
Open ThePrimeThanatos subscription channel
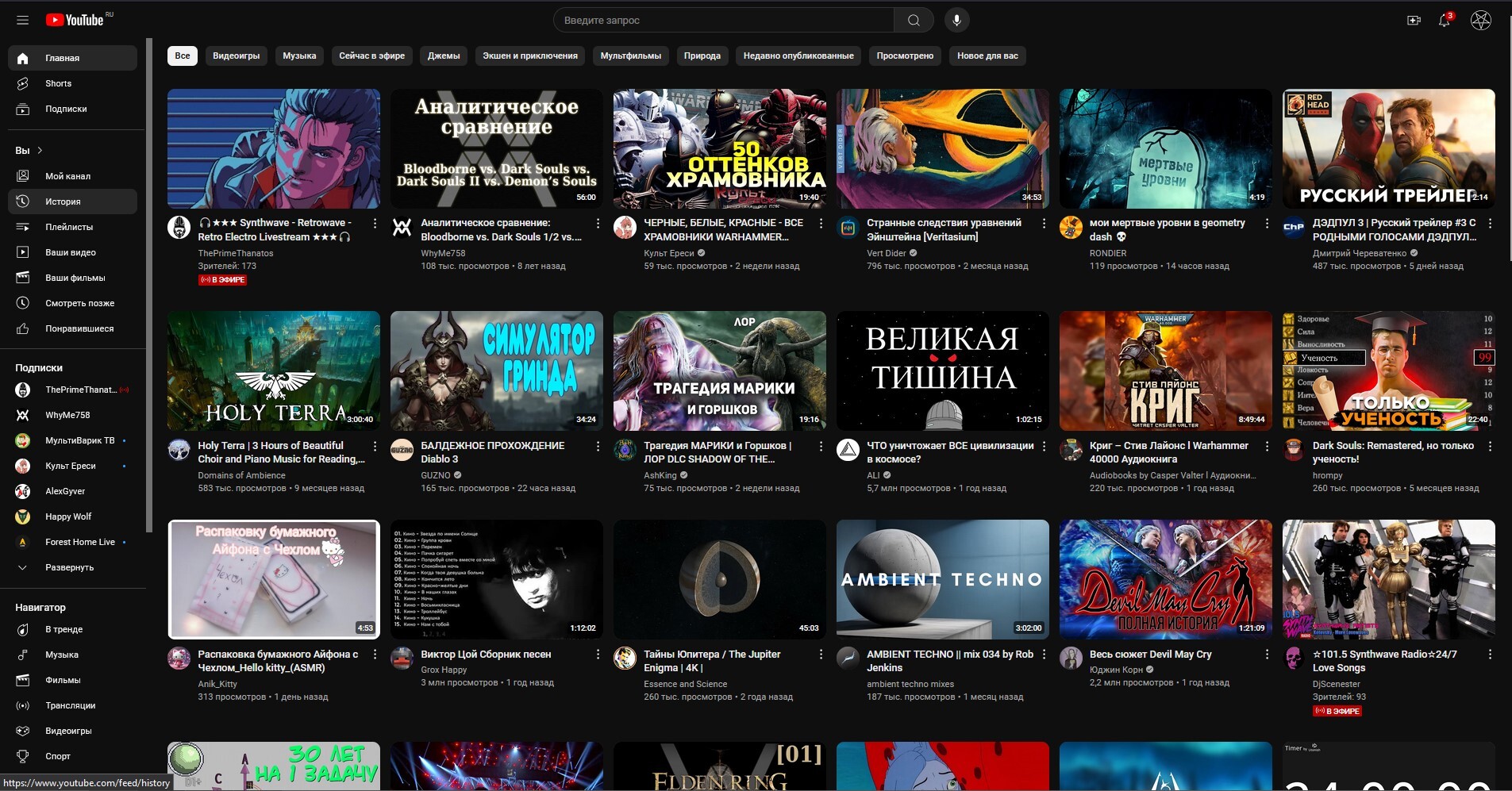click(72, 390)
